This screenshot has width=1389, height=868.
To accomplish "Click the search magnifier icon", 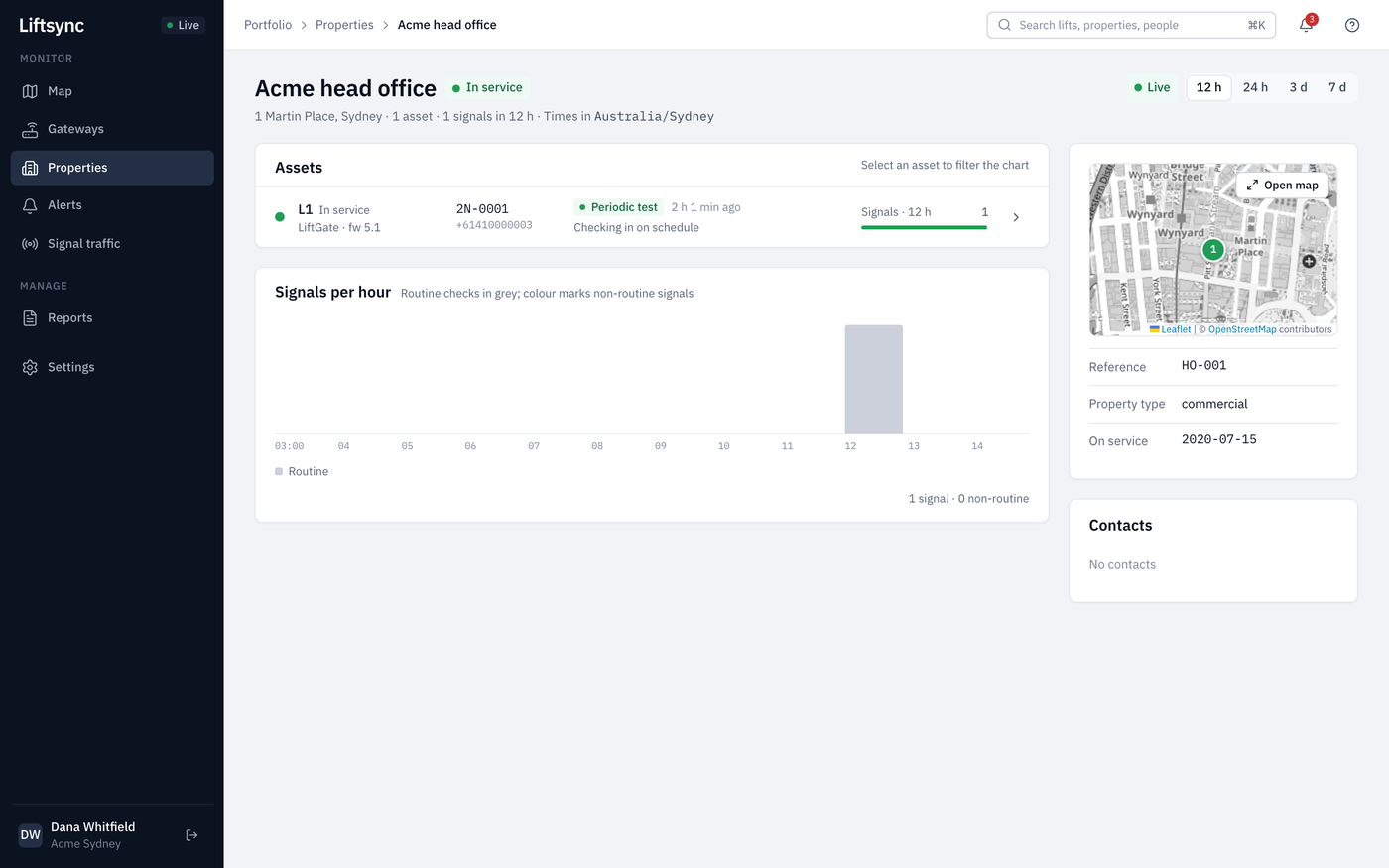I will (x=1005, y=25).
